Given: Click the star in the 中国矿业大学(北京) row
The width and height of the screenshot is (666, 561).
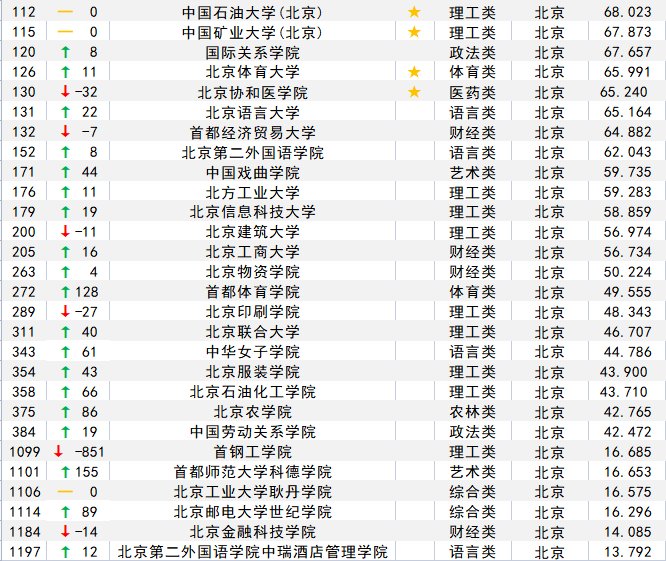Looking at the screenshot, I should (414, 32).
